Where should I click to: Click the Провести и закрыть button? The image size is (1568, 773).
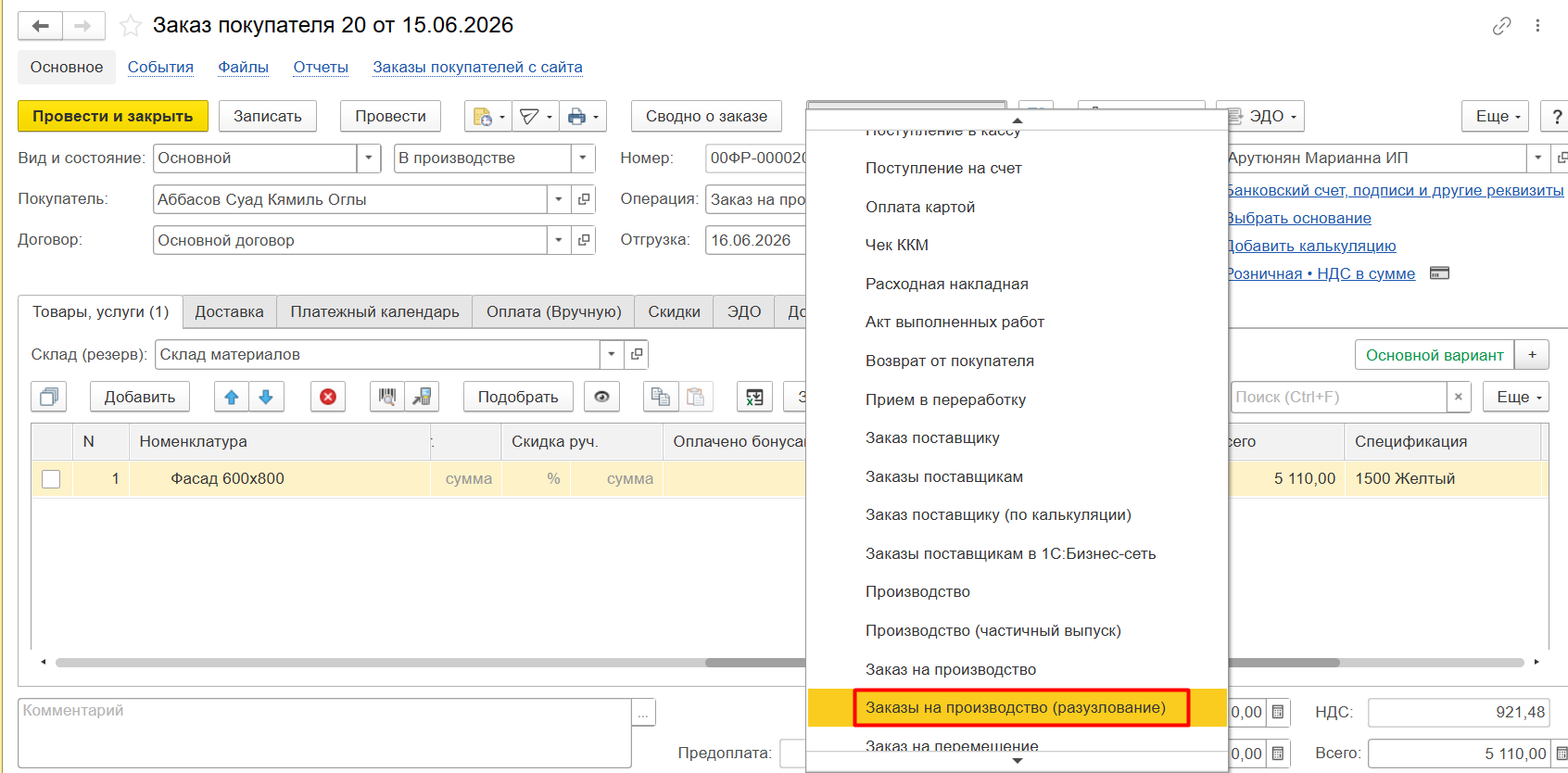pyautogui.click(x=113, y=116)
